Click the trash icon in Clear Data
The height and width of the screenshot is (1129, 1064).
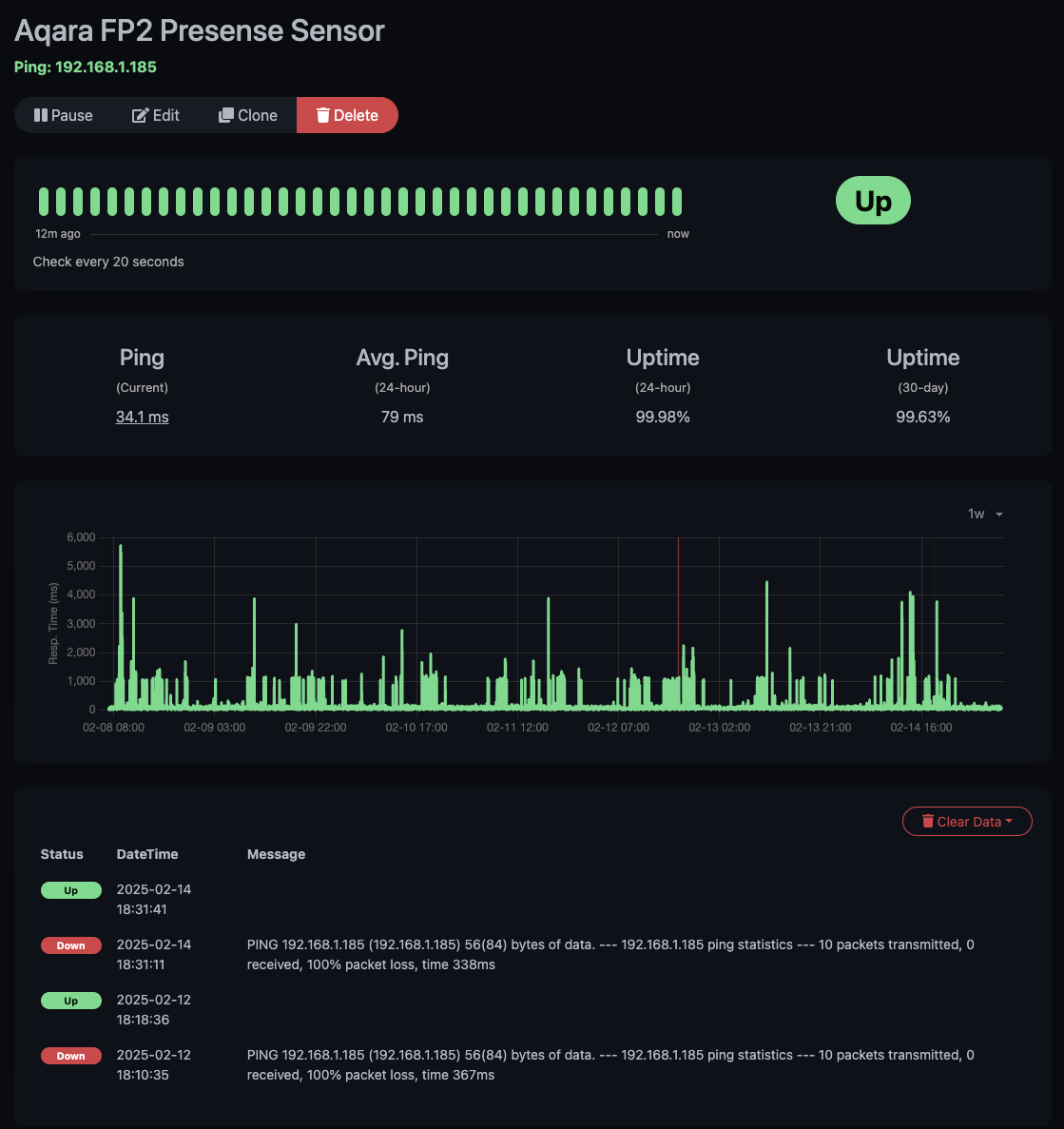(928, 822)
